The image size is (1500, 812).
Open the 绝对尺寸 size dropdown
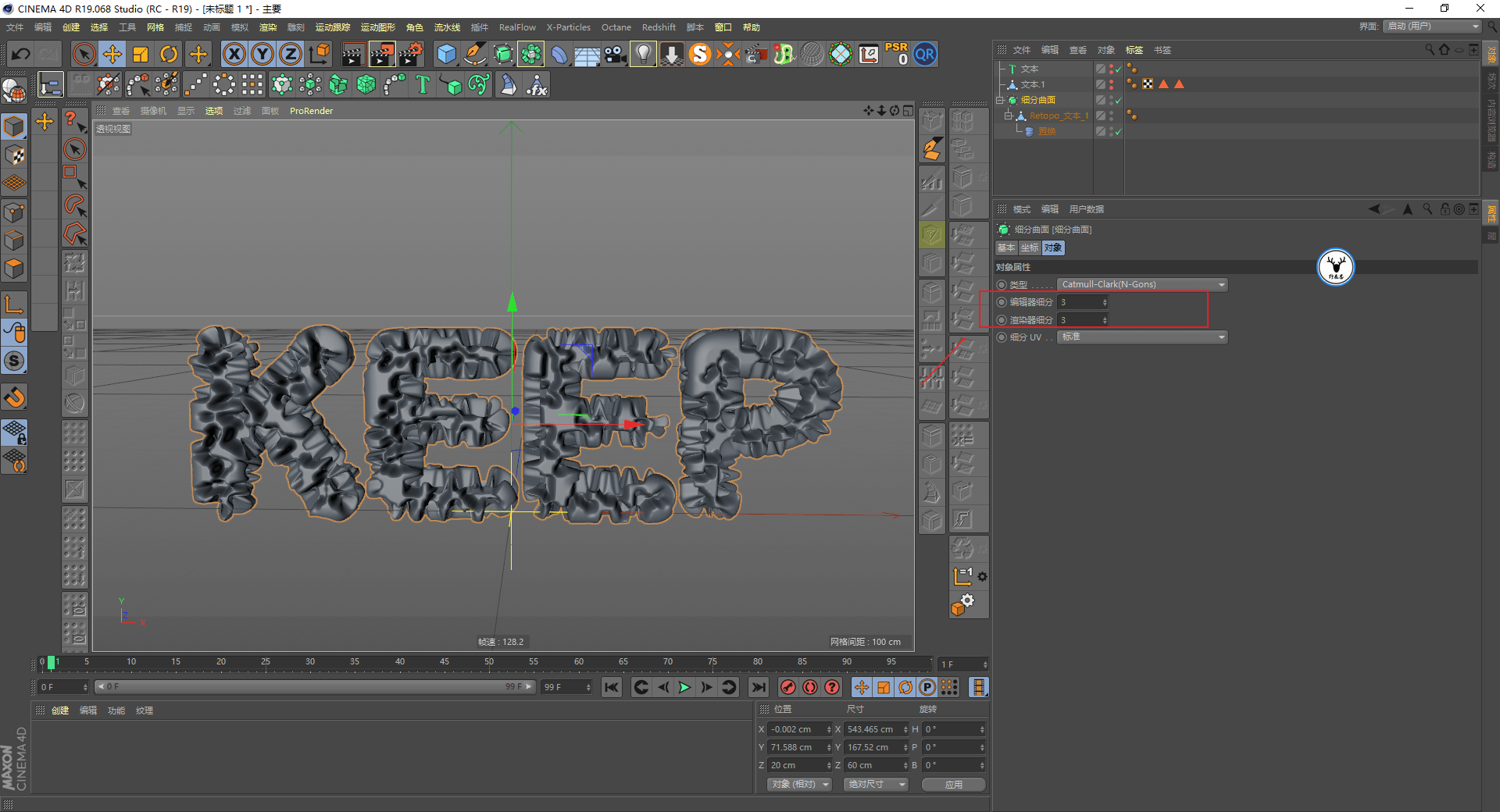876,785
